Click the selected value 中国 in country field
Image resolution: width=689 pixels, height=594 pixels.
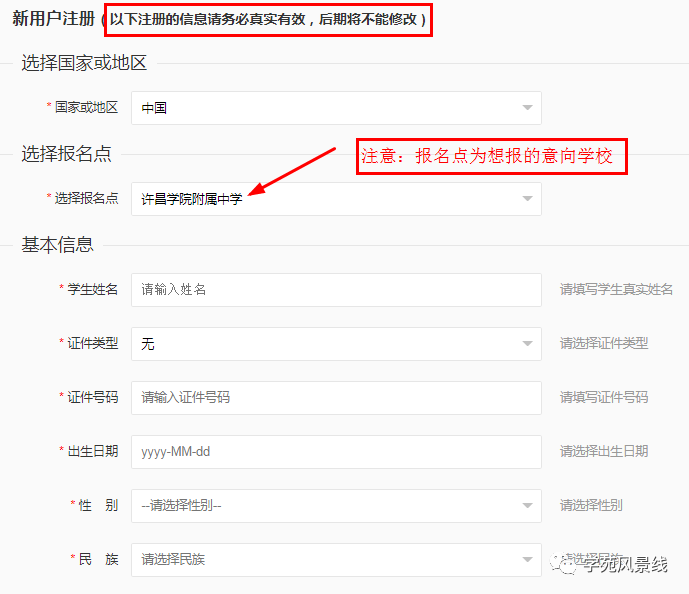[154, 108]
